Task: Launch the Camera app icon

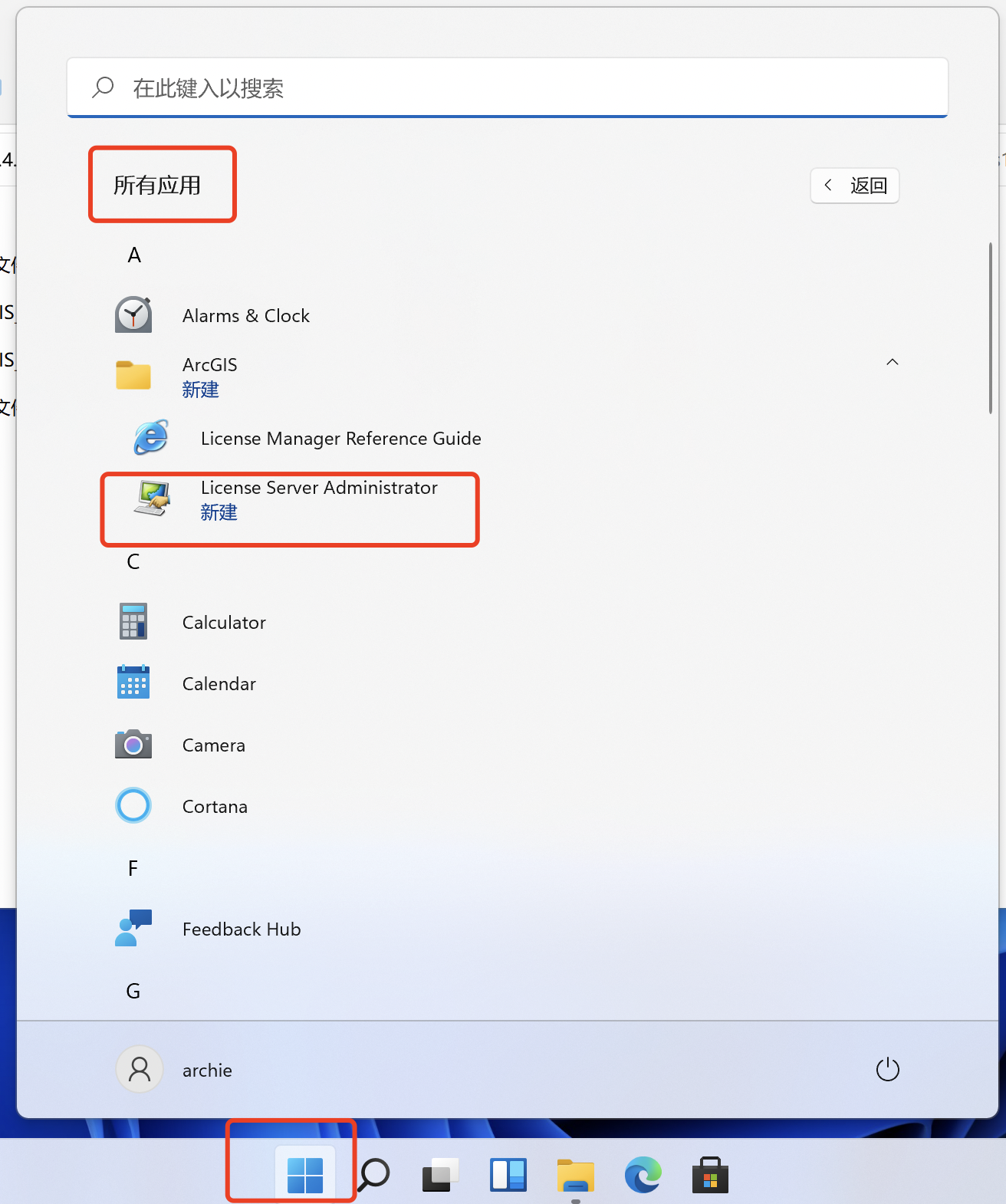Action: point(133,744)
